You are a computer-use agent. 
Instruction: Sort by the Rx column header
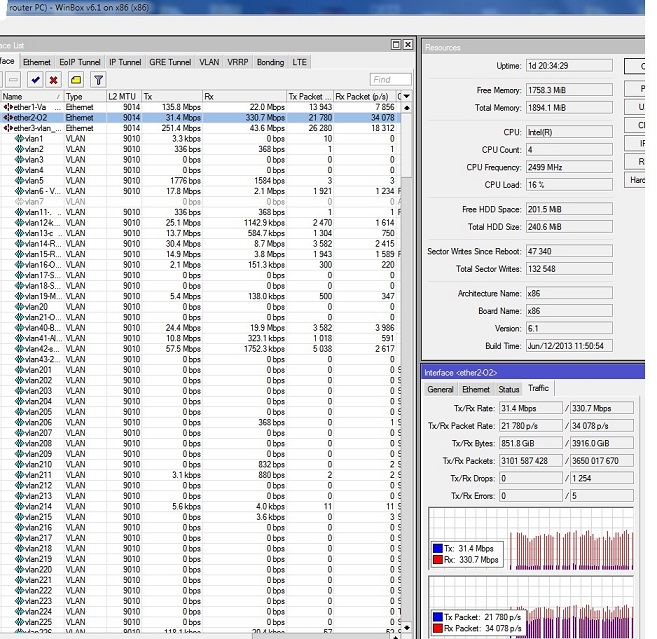click(244, 96)
